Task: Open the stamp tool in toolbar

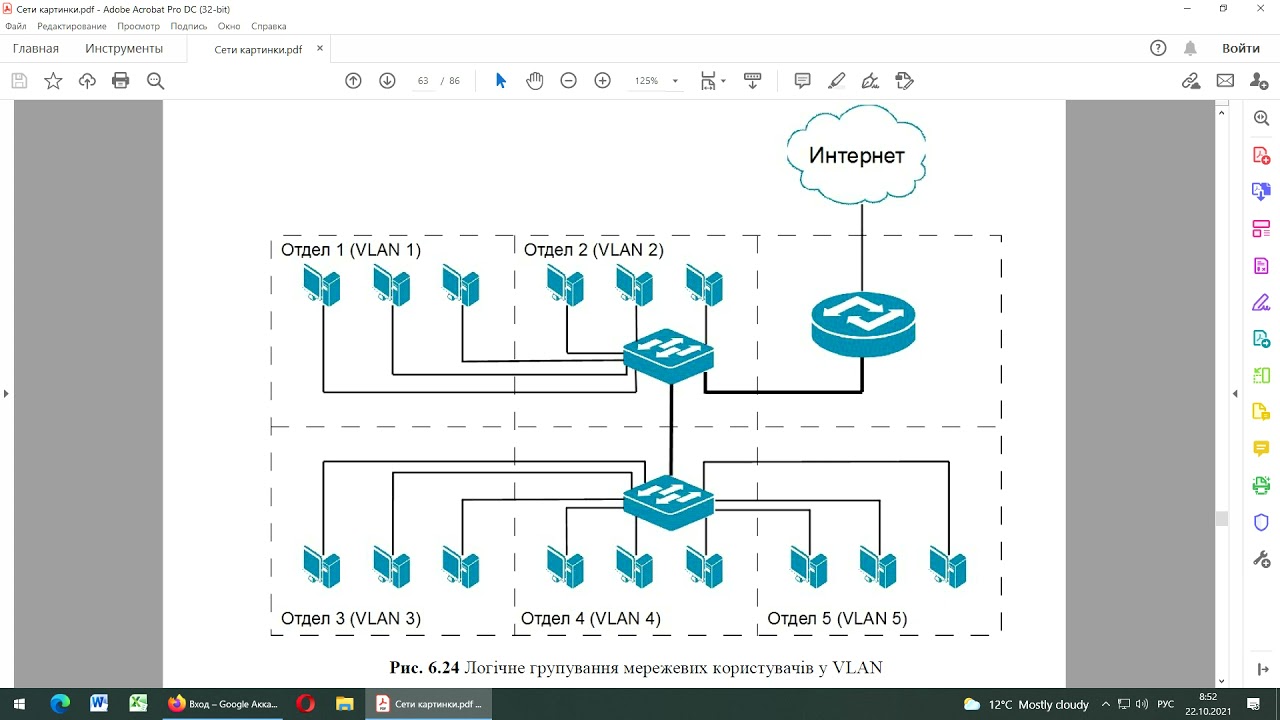Action: (x=905, y=81)
